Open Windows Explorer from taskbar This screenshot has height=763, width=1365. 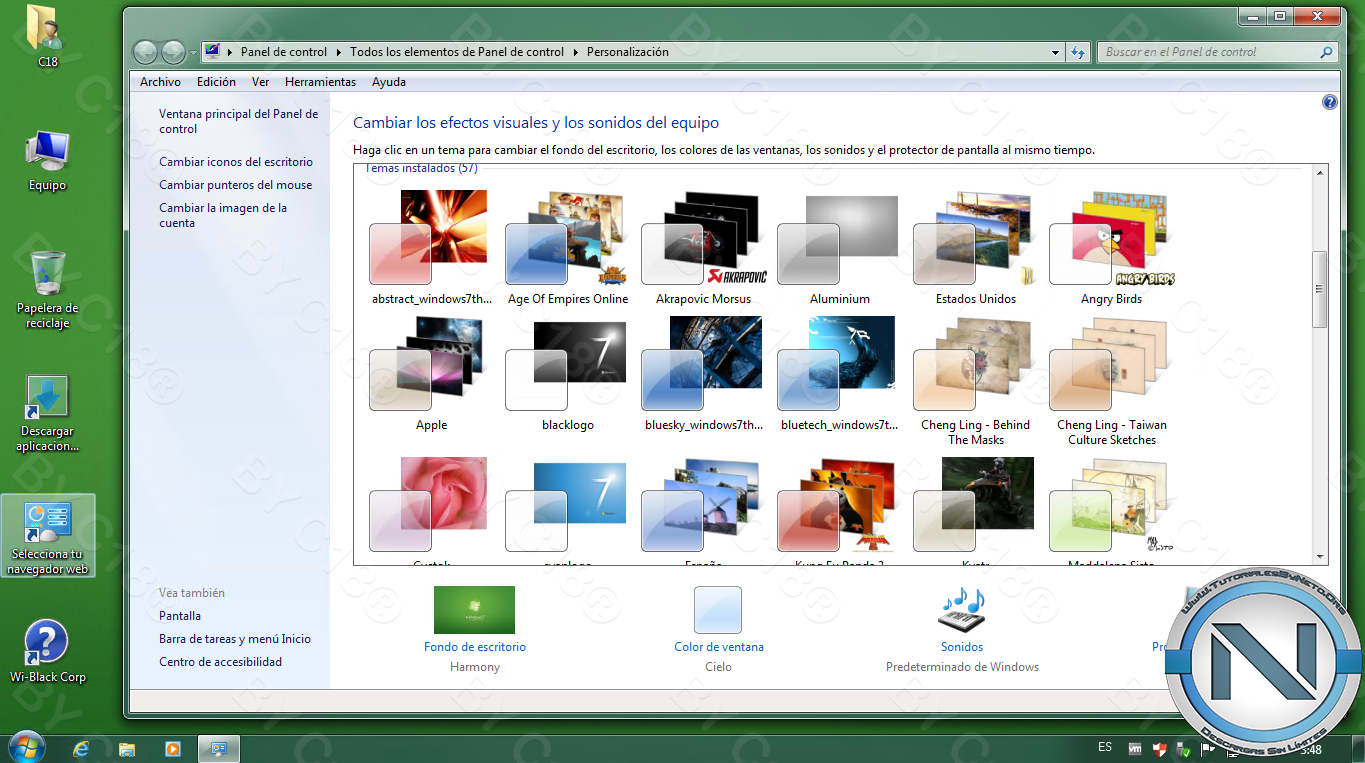127,748
